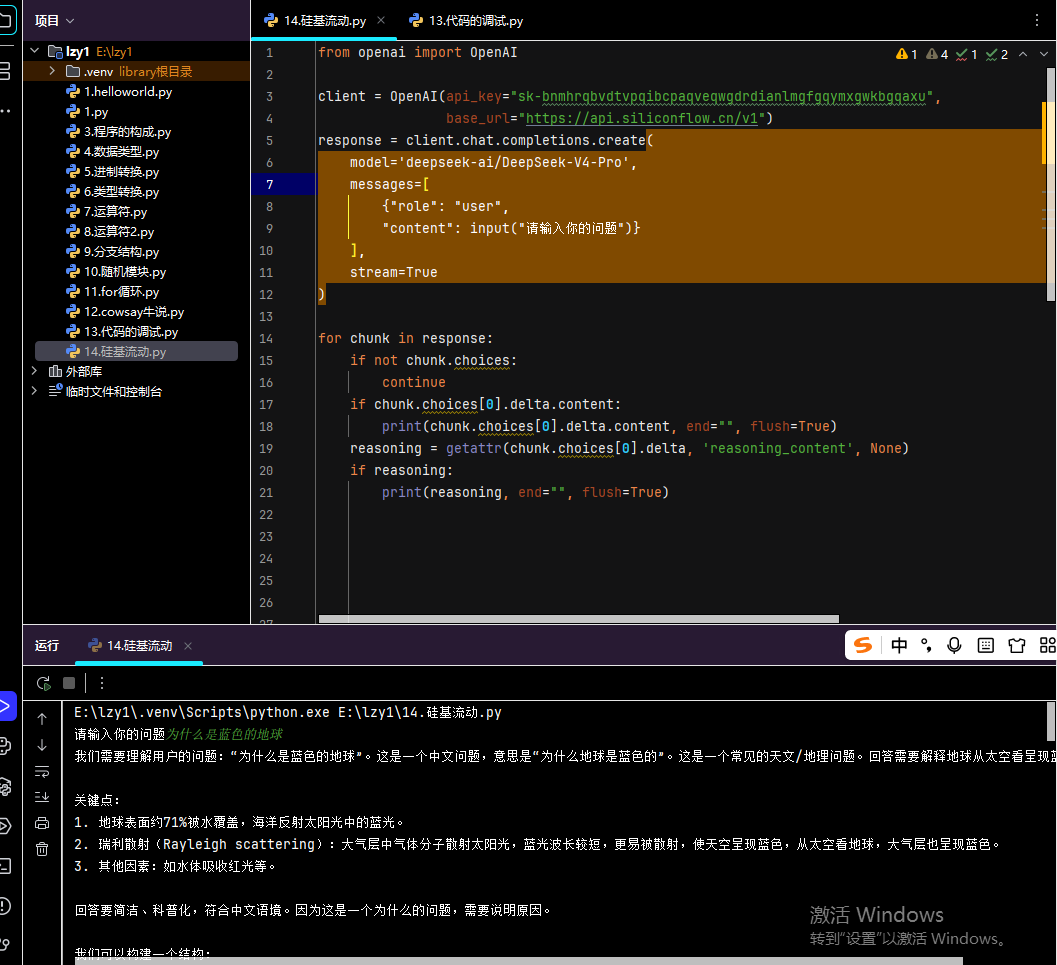Toggle scroll to end of console
The height and width of the screenshot is (965, 1057).
(x=42, y=797)
